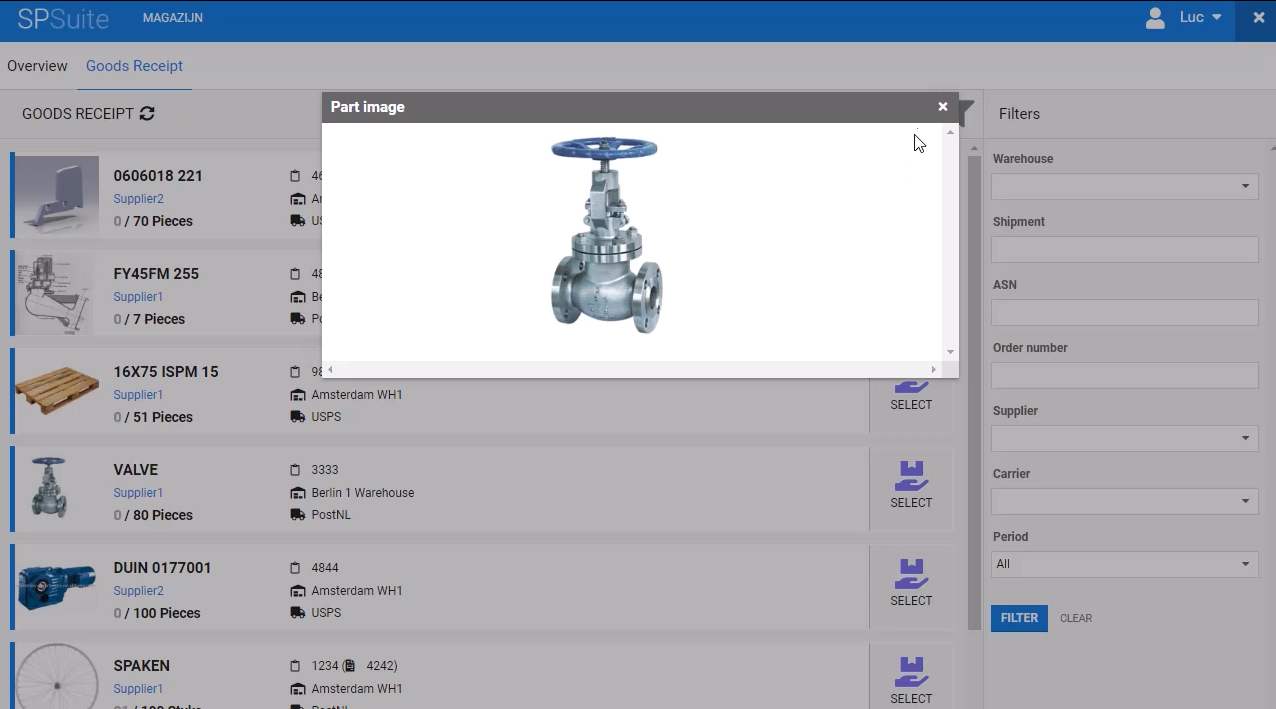Apply filters with the FILTER button
The width and height of the screenshot is (1276, 709).
[1019, 618]
